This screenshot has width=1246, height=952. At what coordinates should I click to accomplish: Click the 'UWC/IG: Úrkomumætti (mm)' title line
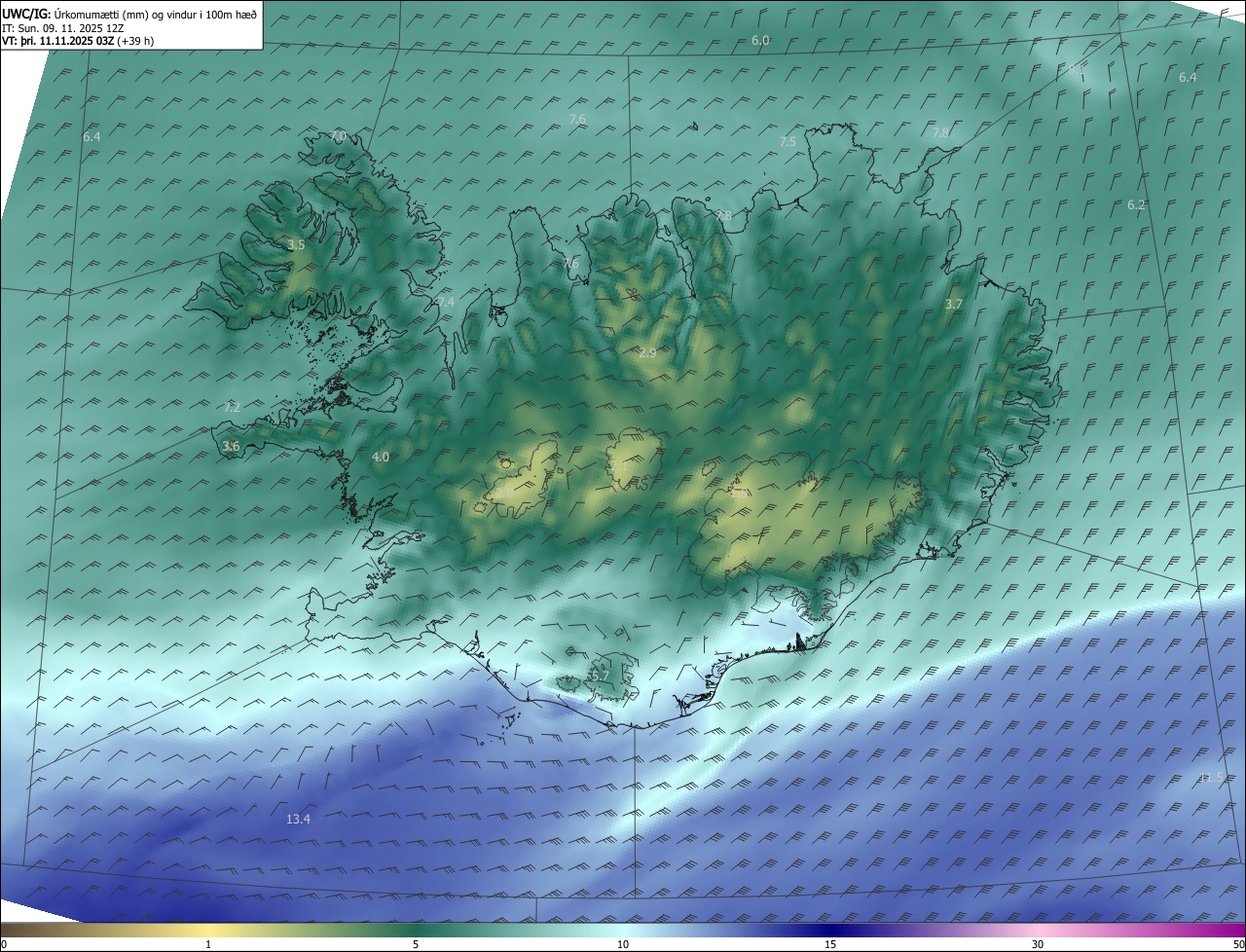[129, 14]
